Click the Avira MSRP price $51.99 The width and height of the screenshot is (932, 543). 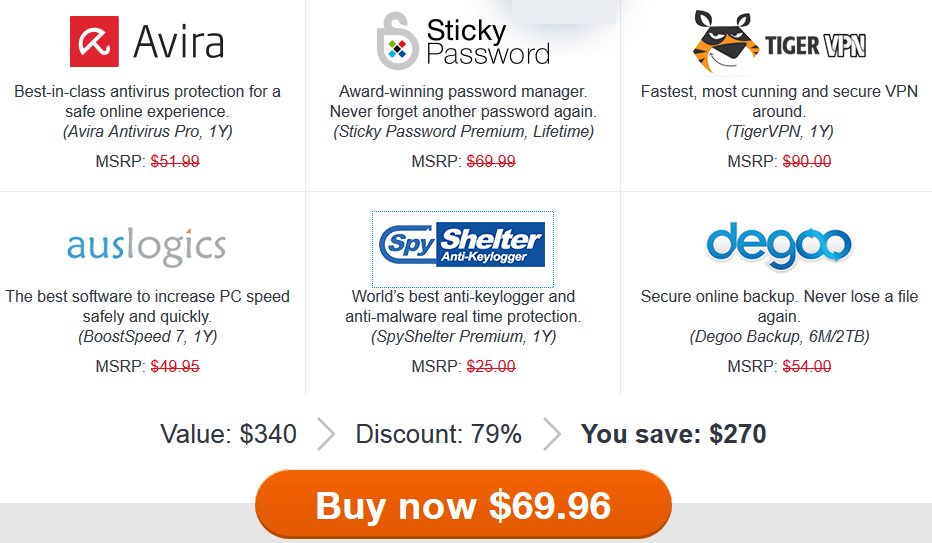pos(175,161)
